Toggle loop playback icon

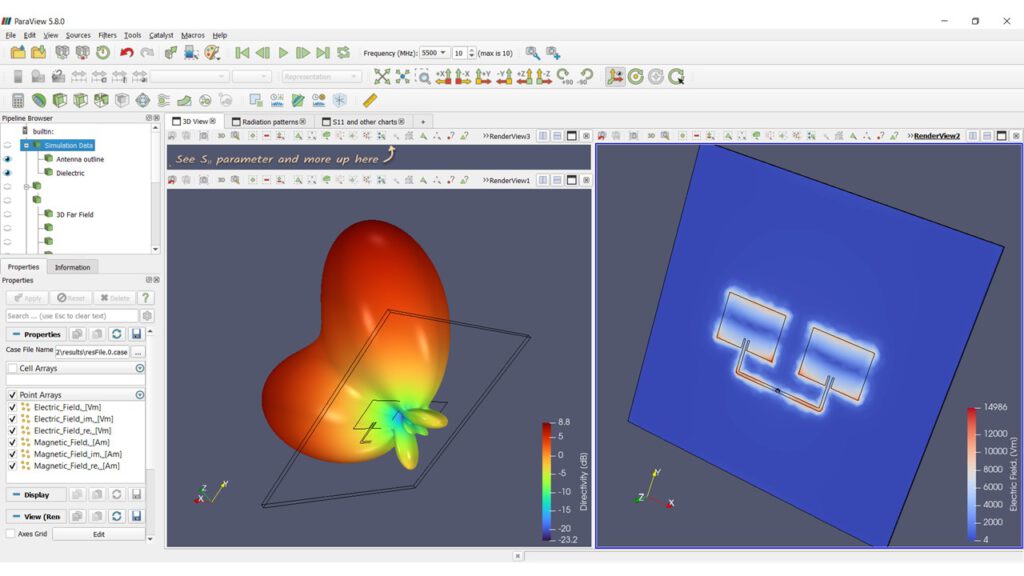pyautogui.click(x=343, y=53)
